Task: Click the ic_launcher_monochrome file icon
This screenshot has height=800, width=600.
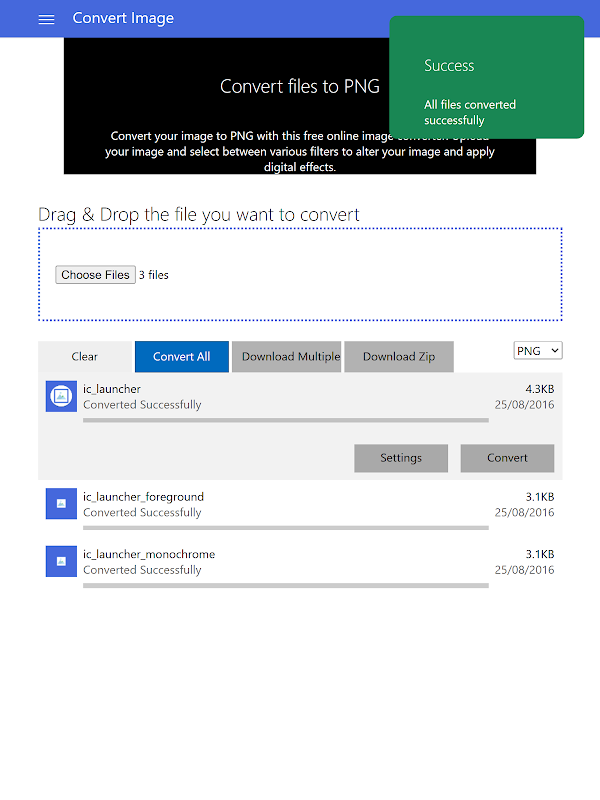Action: [x=61, y=561]
